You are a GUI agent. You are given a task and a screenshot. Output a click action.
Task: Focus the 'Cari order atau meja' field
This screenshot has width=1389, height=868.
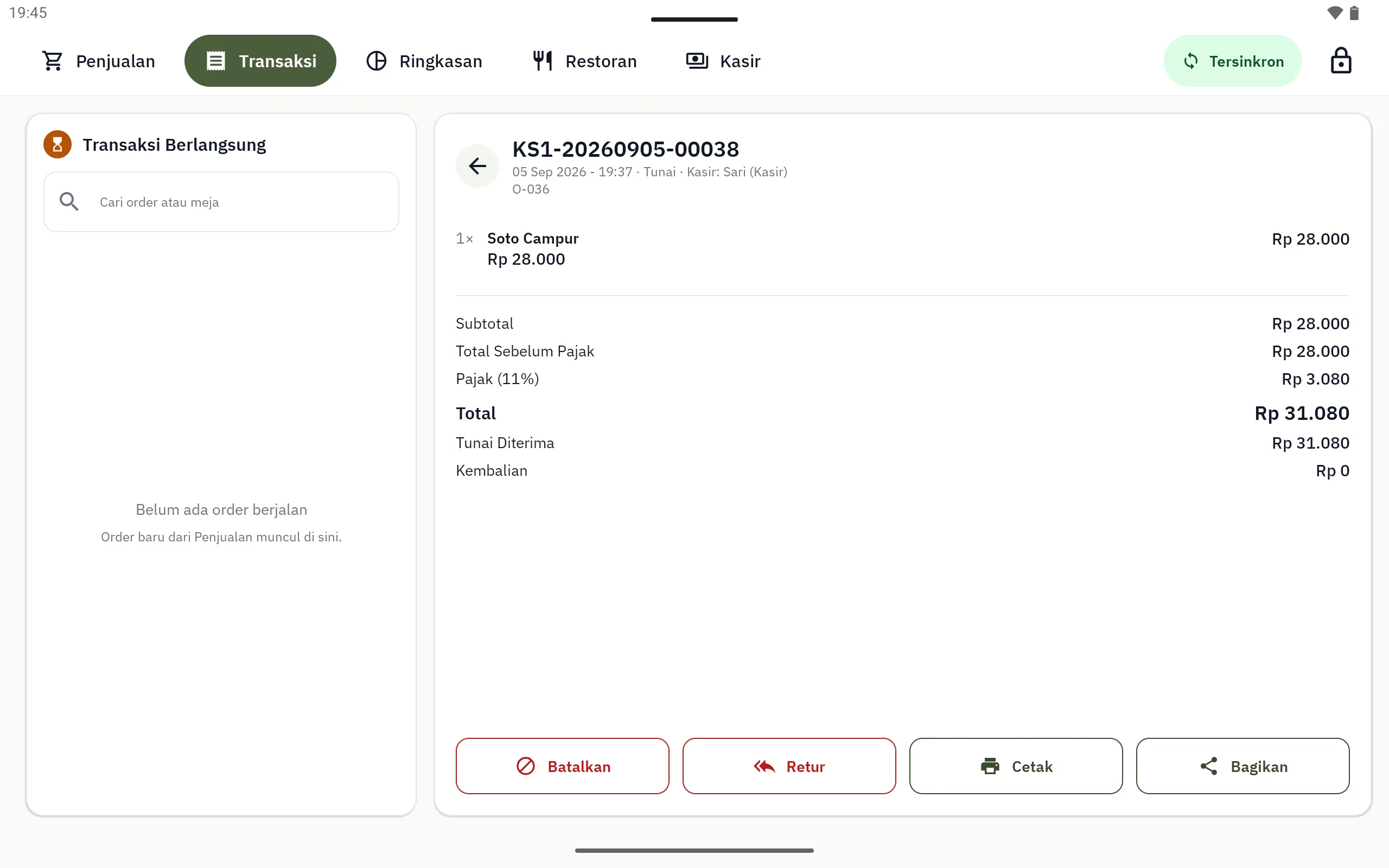221,201
